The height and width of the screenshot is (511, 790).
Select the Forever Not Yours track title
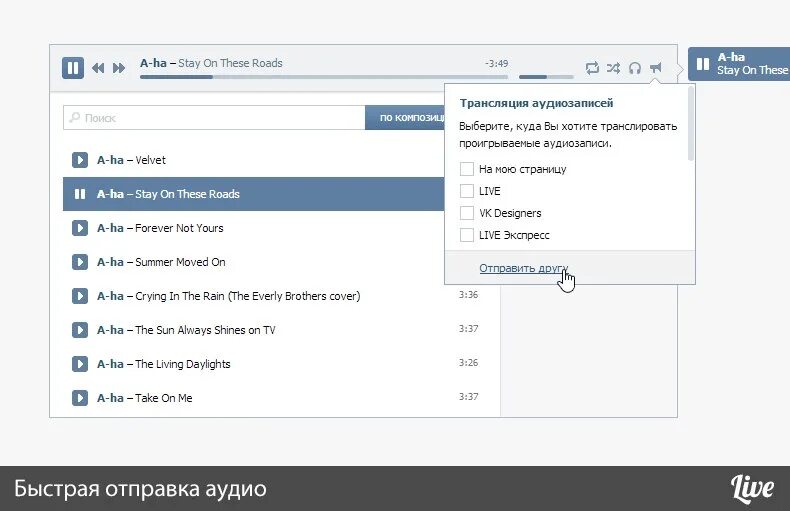pyautogui.click(x=179, y=228)
